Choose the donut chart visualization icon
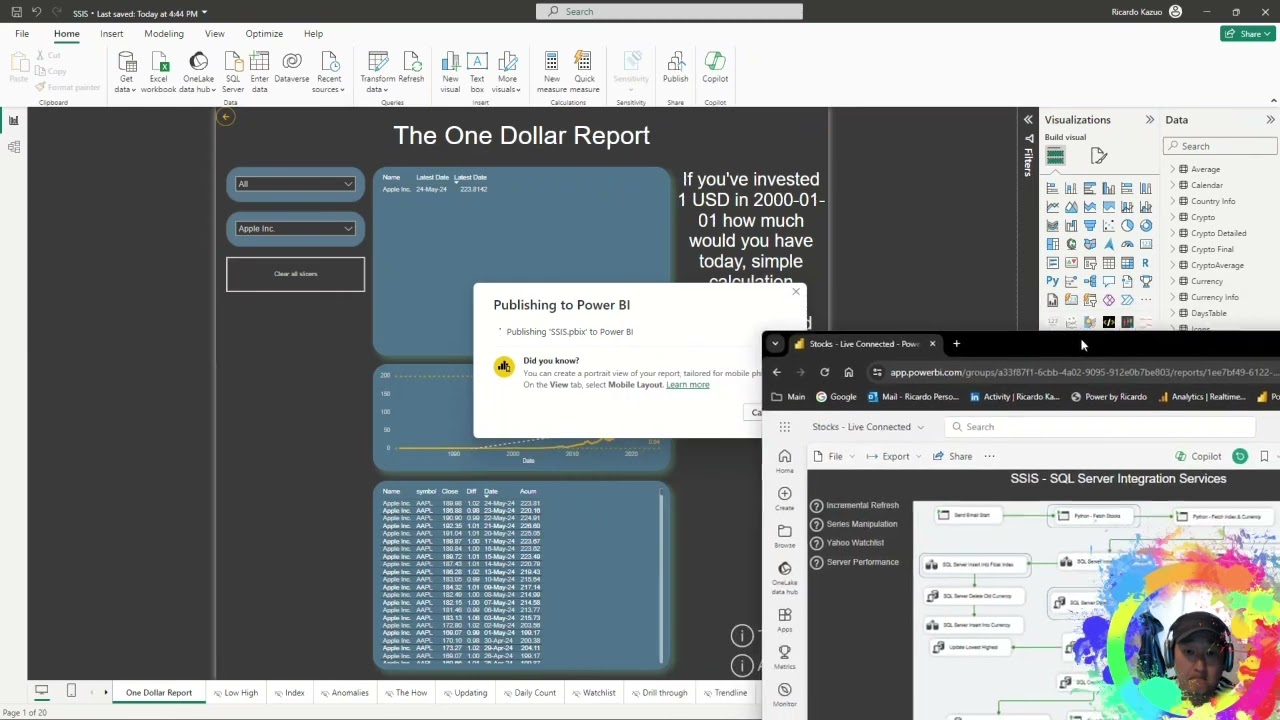The width and height of the screenshot is (1280, 720). tap(1145, 225)
